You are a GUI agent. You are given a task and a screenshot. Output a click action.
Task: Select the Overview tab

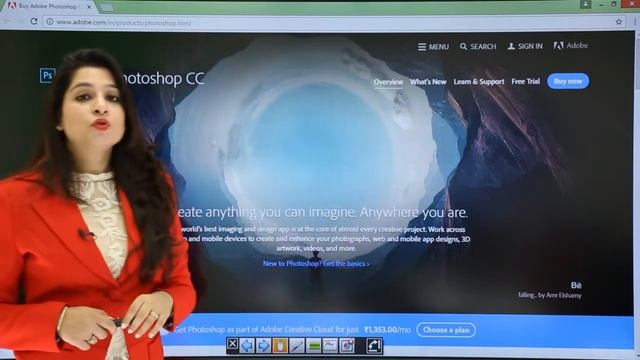[388, 82]
